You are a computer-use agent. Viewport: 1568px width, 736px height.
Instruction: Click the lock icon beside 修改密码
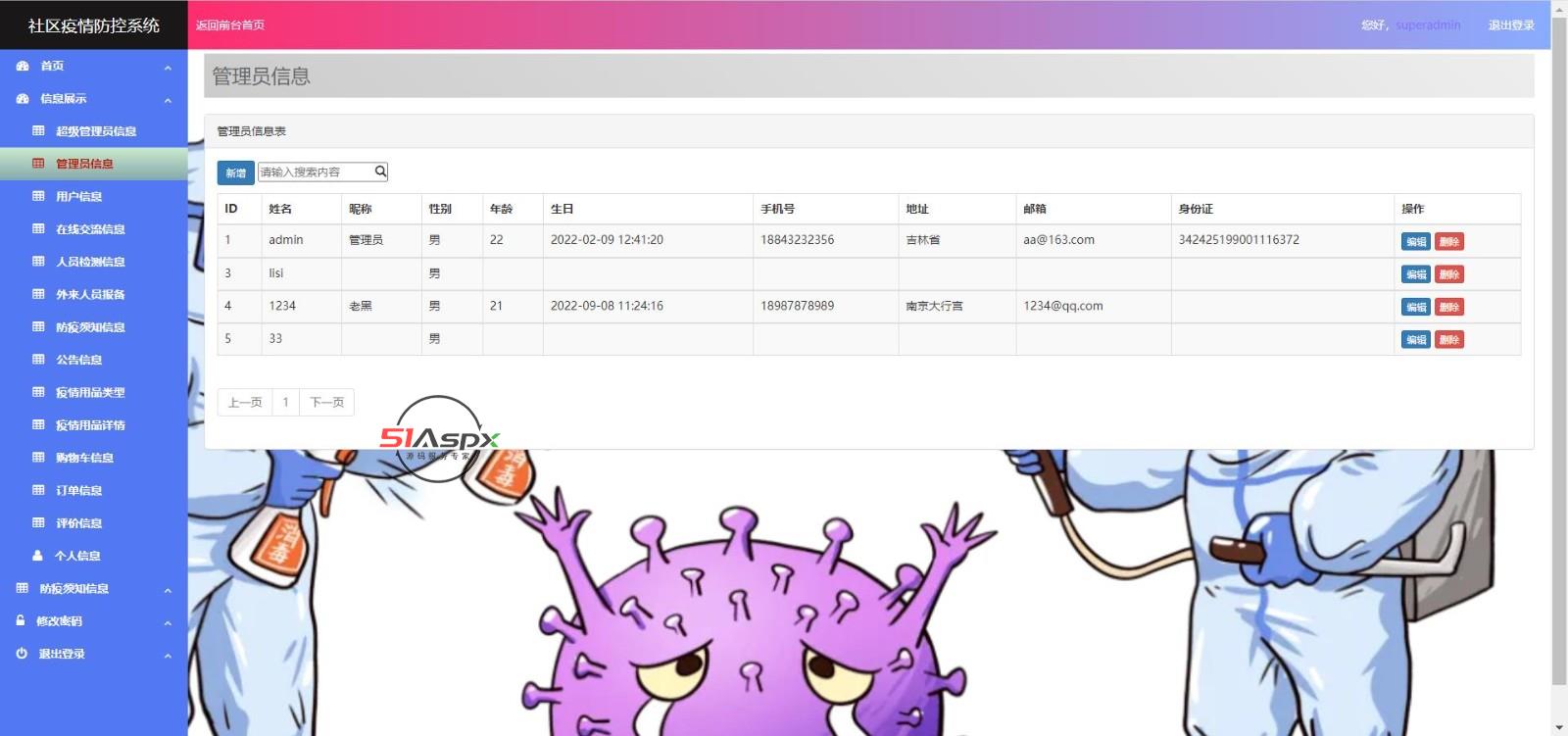point(21,620)
